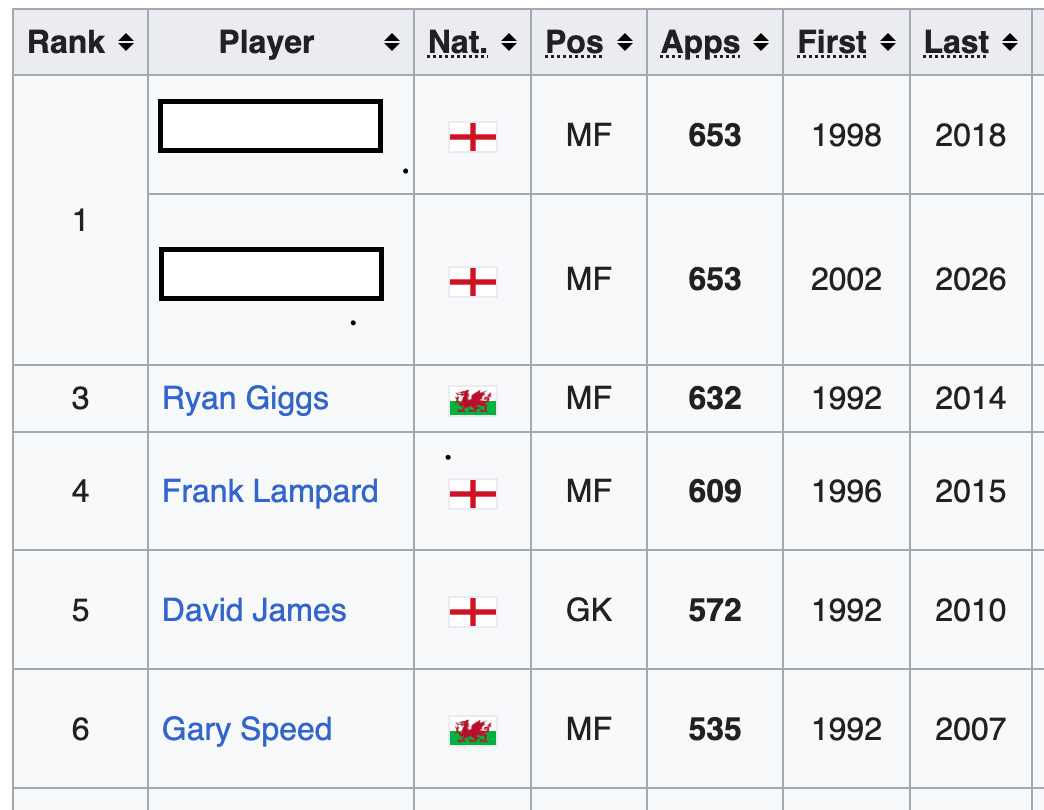Open David James player link
Viewport: 1044px width, 810px height.
[254, 610]
